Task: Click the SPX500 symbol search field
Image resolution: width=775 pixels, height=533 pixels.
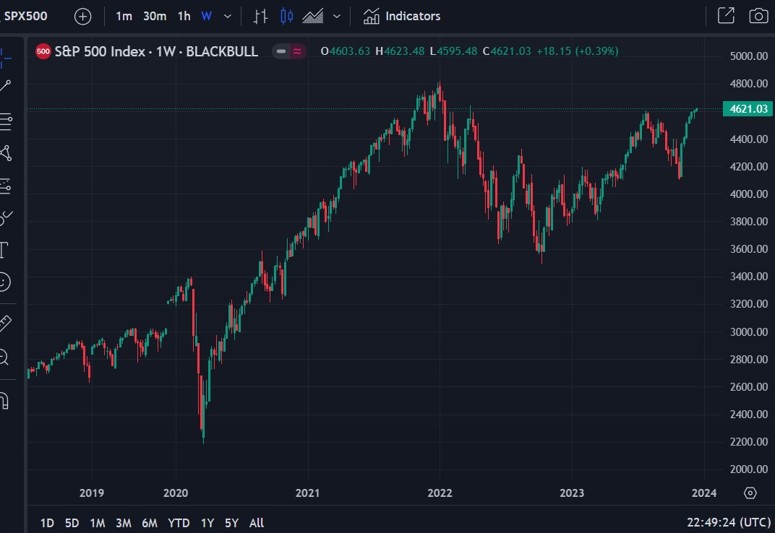Action: pyautogui.click(x=26, y=16)
